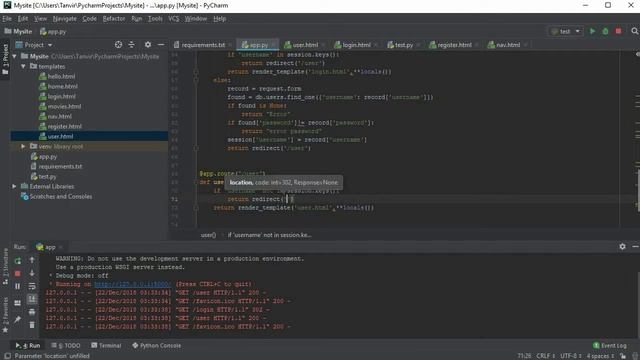Switch to register.html editor tab
This screenshot has height=360, width=640.
pos(454,45)
